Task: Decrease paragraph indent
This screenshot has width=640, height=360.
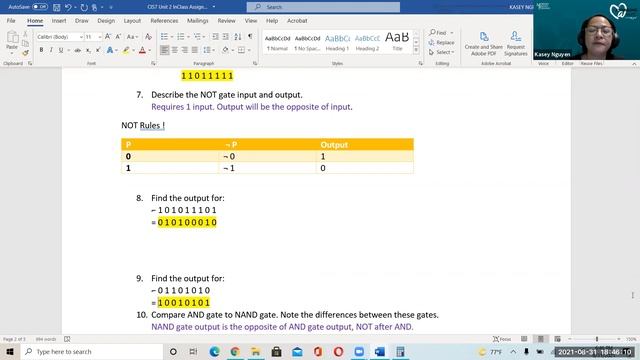Action: point(215,37)
